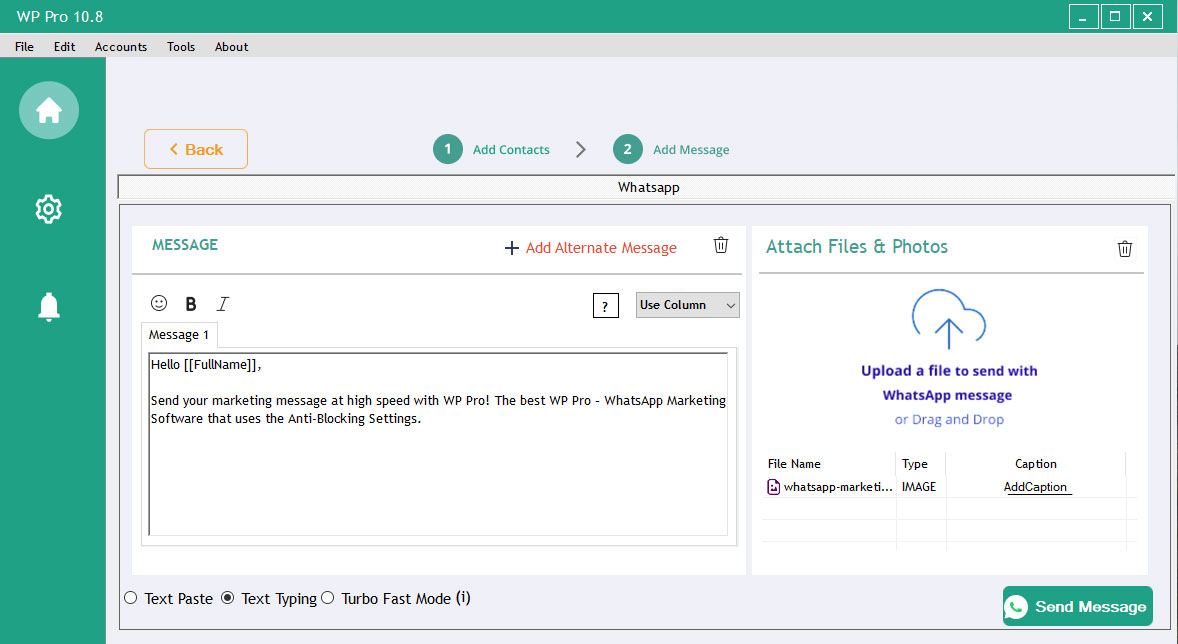The height and width of the screenshot is (644, 1178).
Task: Click the info (i) icon beside Turbo Fast Mode
Action: pos(464,598)
